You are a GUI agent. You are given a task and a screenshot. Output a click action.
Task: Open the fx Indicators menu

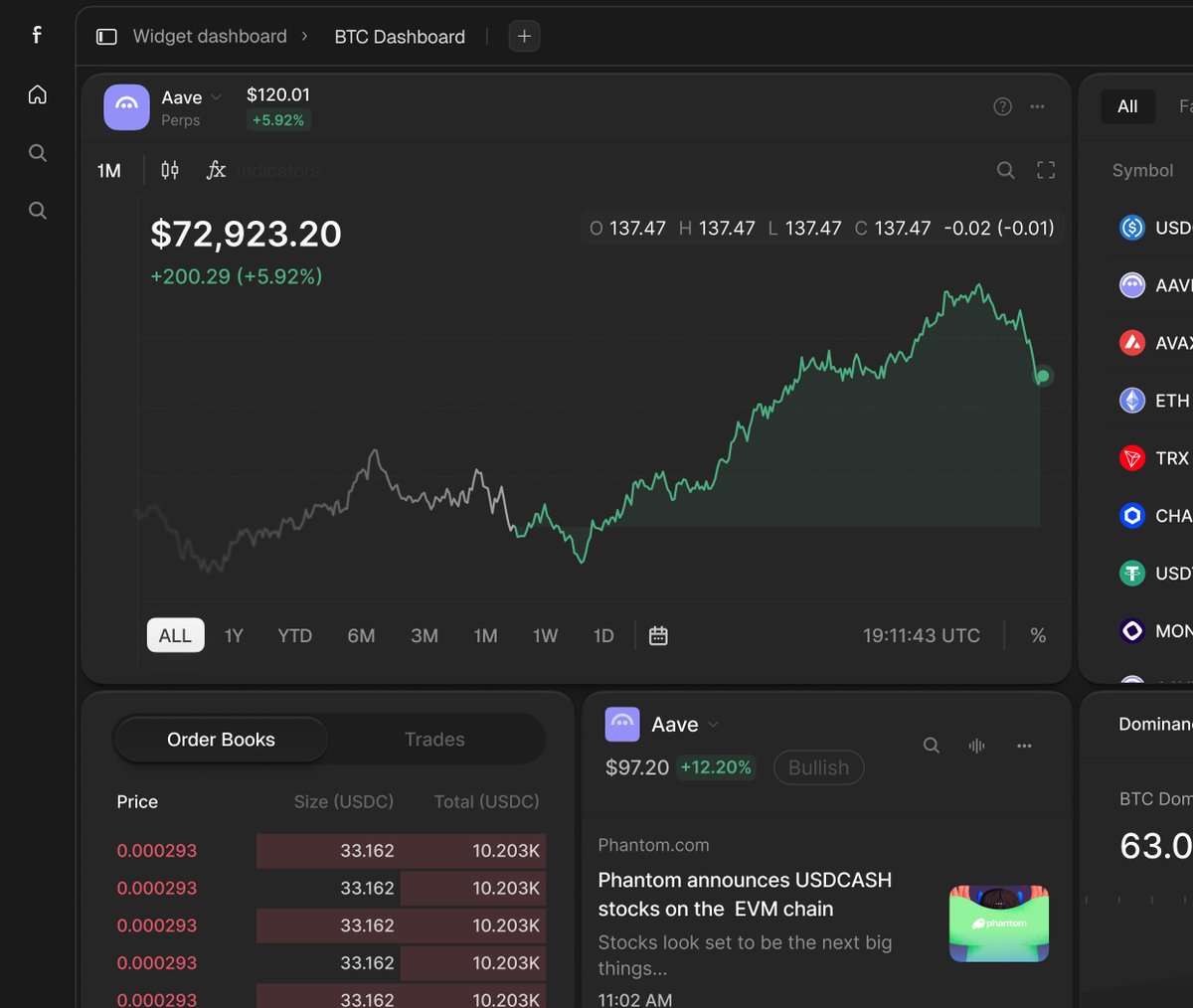click(263, 171)
